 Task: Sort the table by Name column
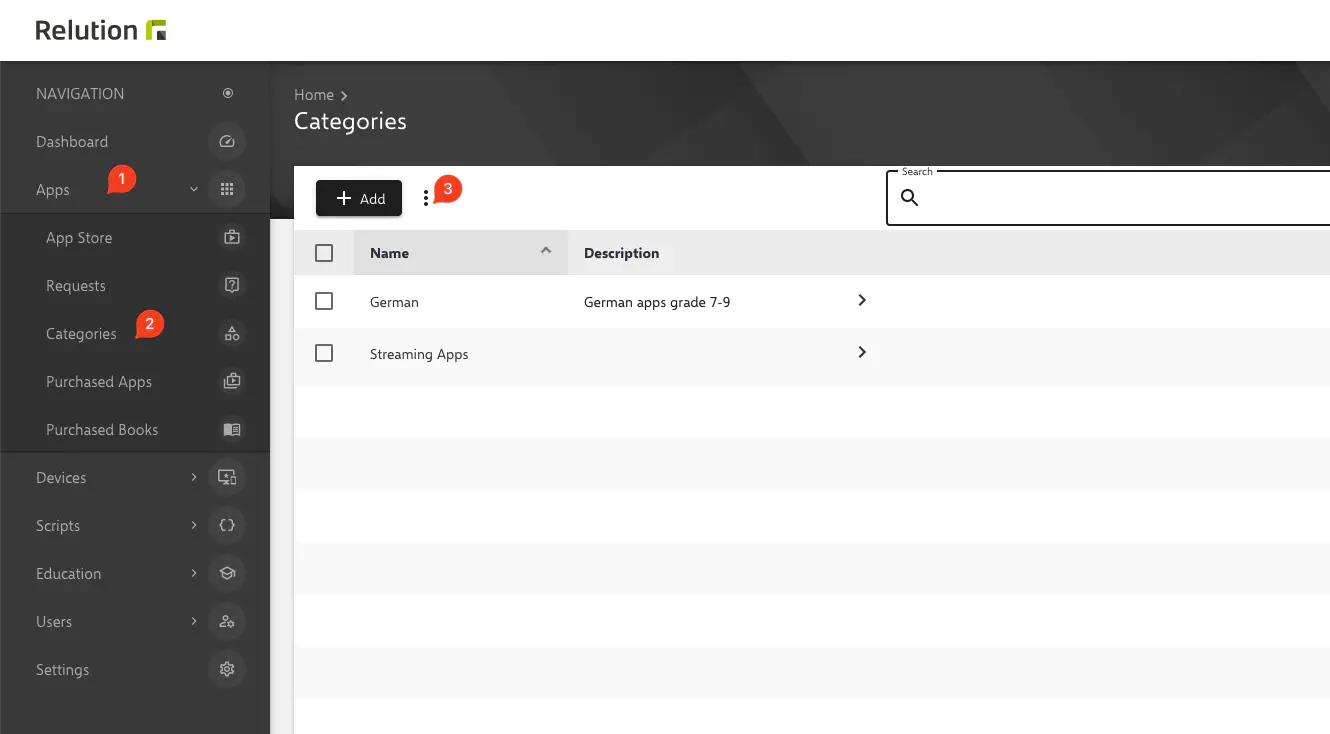click(x=390, y=253)
